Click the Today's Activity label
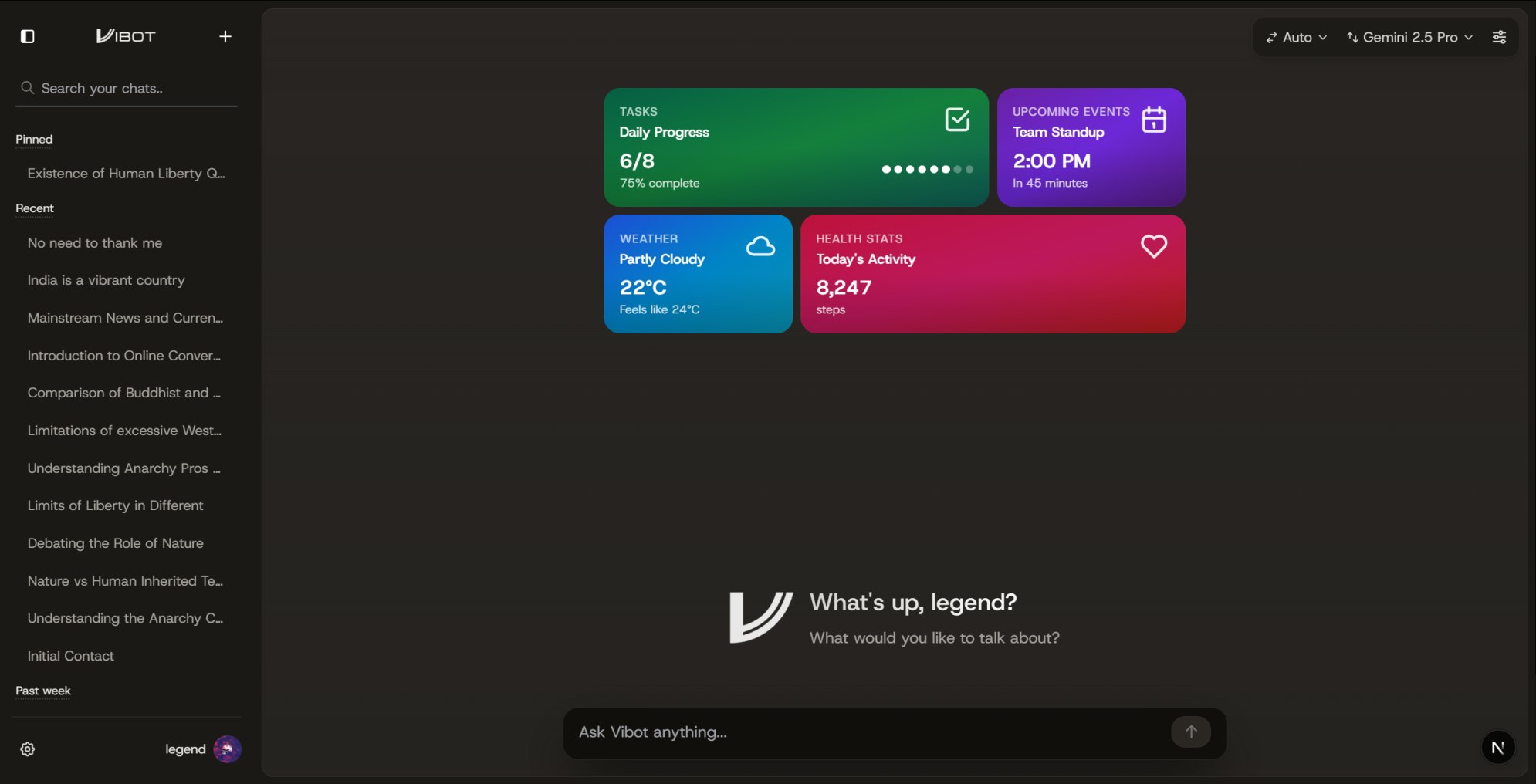1536x784 pixels. 866,259
